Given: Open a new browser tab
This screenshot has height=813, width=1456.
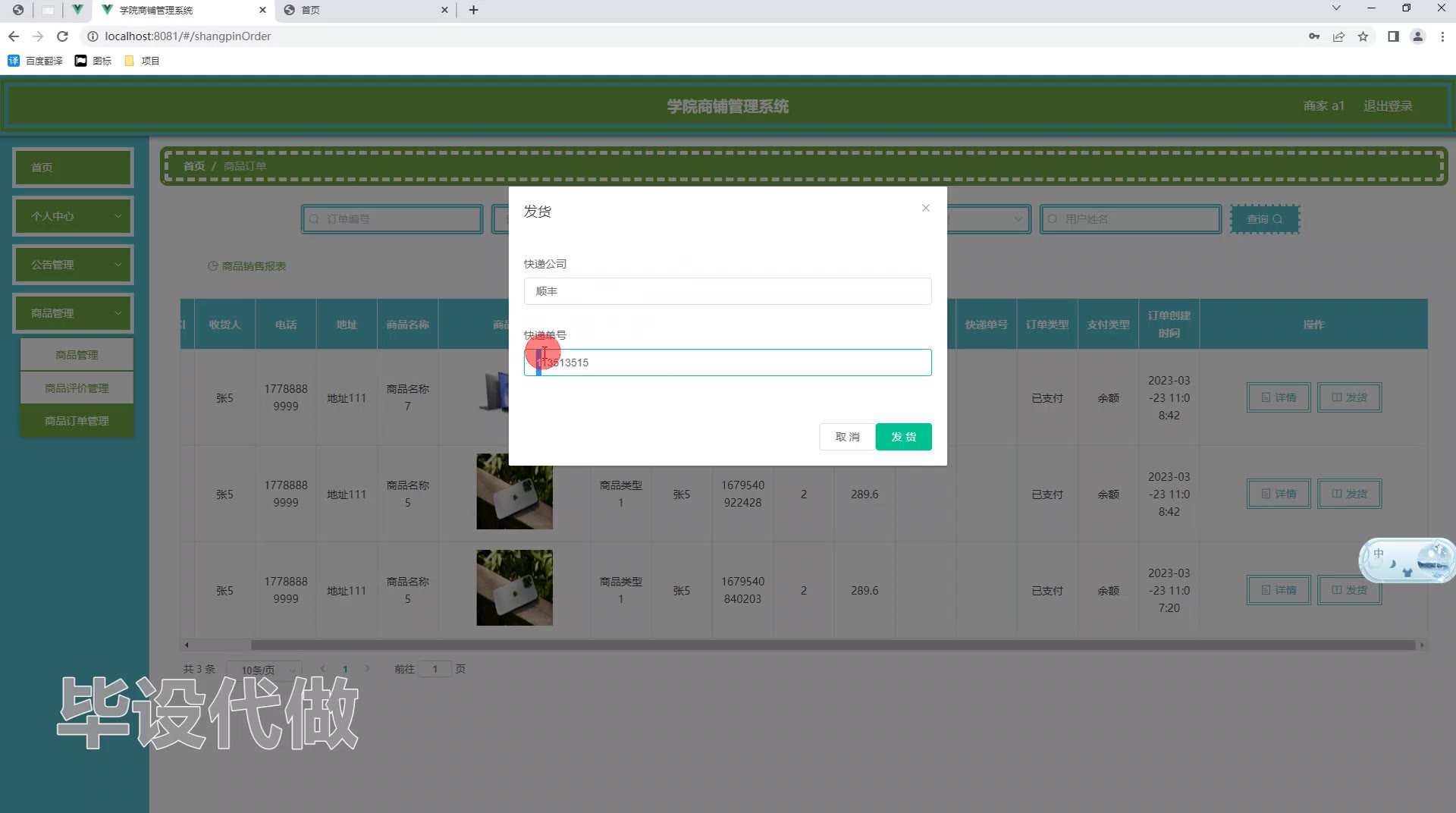Looking at the screenshot, I should [473, 10].
